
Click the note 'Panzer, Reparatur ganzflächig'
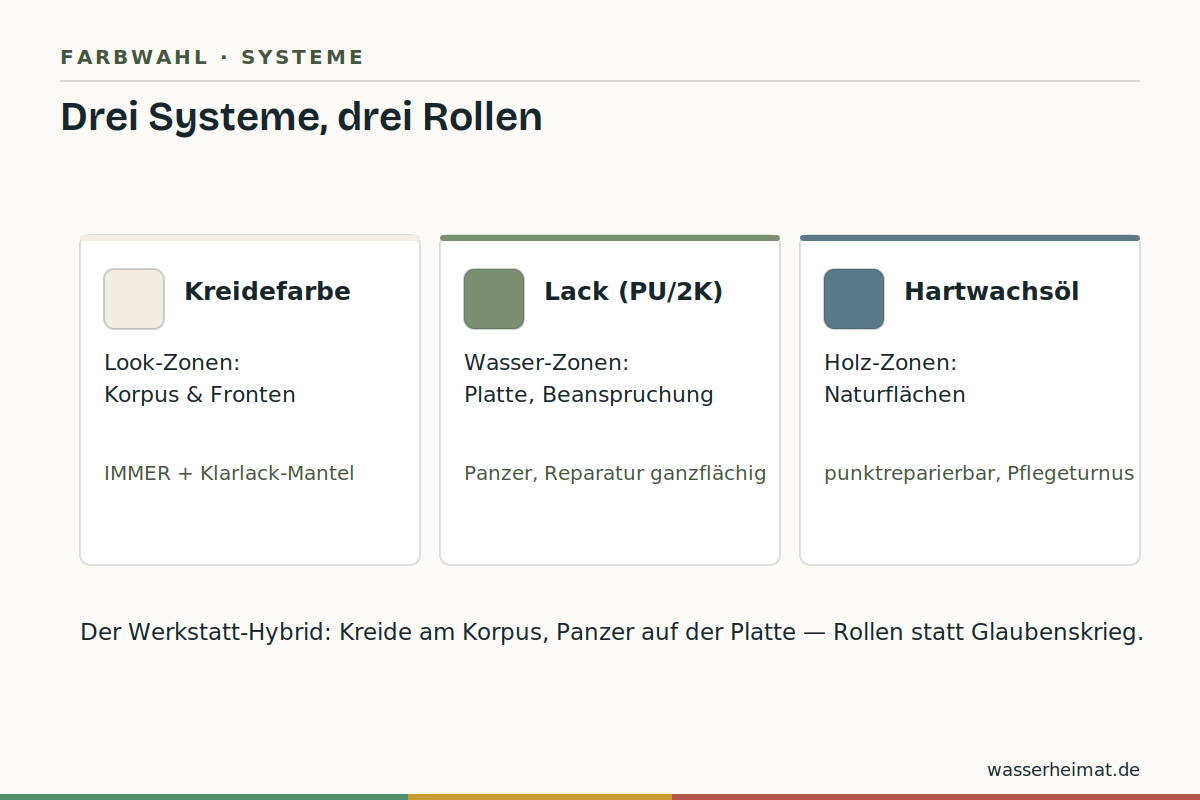(x=615, y=474)
